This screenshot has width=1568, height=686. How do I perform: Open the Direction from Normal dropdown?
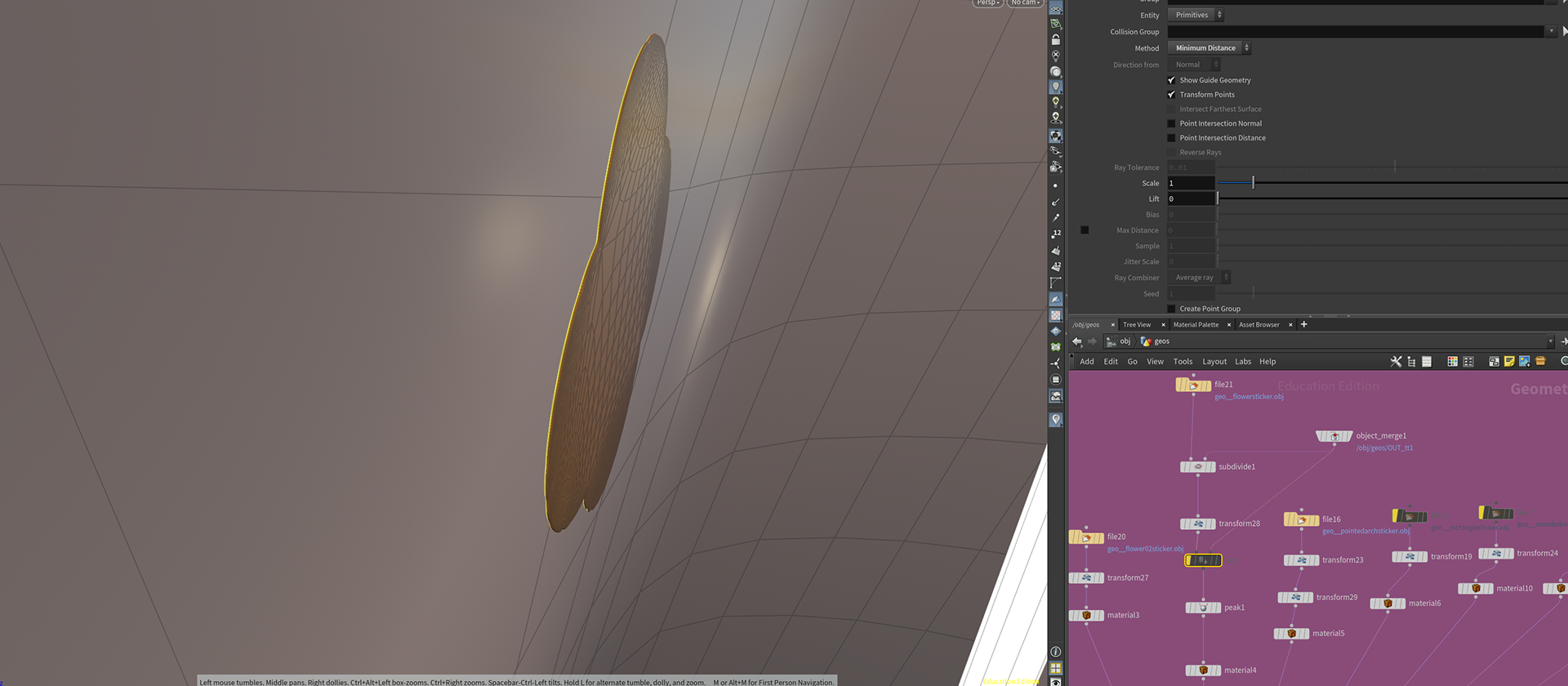(1194, 65)
